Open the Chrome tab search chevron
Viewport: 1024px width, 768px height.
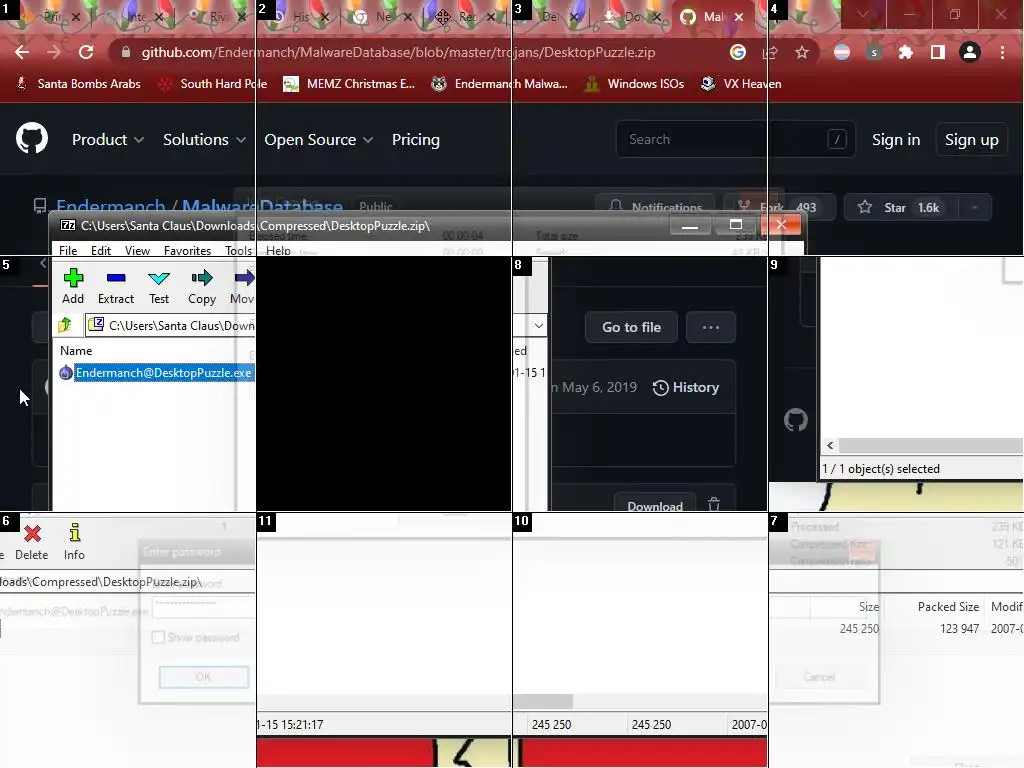coord(863,14)
